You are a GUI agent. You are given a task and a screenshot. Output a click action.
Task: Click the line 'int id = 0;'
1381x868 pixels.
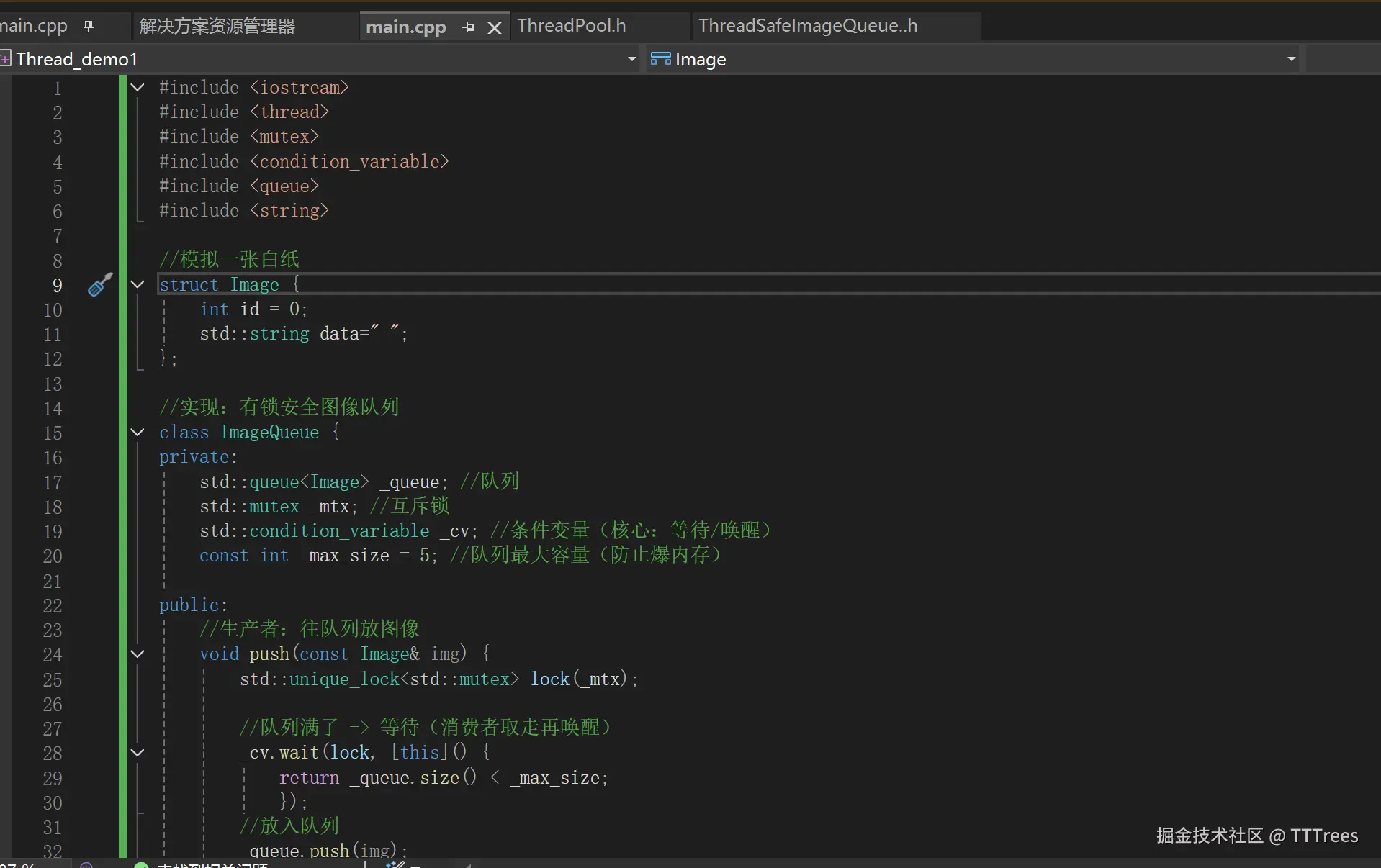click(254, 309)
